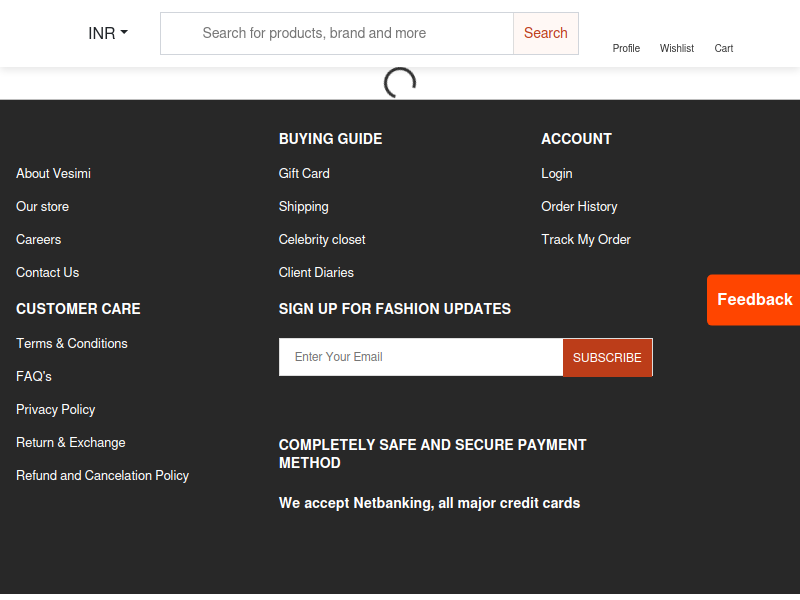Open the Feedback side tab
This screenshot has width=800, height=600.
tap(754, 299)
